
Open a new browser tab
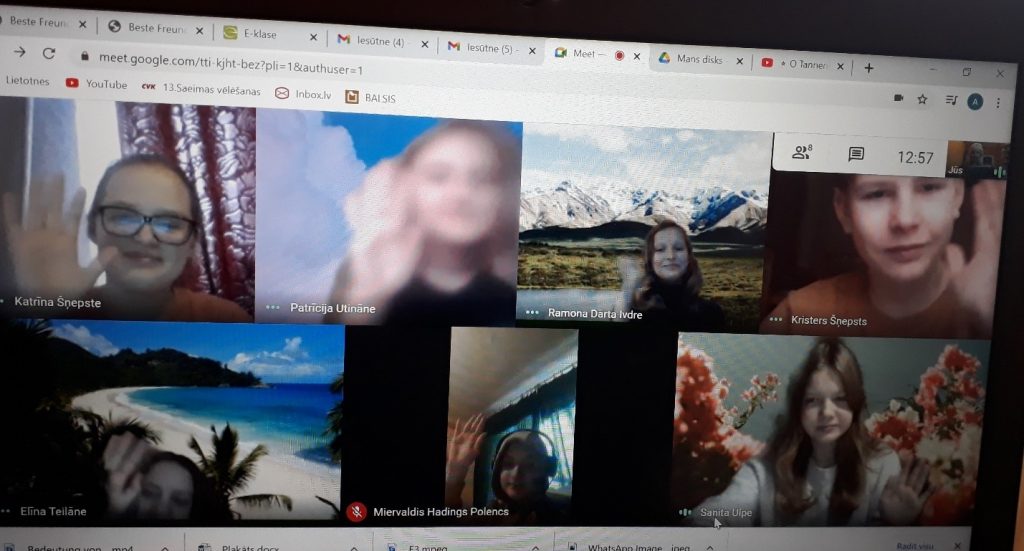(869, 67)
